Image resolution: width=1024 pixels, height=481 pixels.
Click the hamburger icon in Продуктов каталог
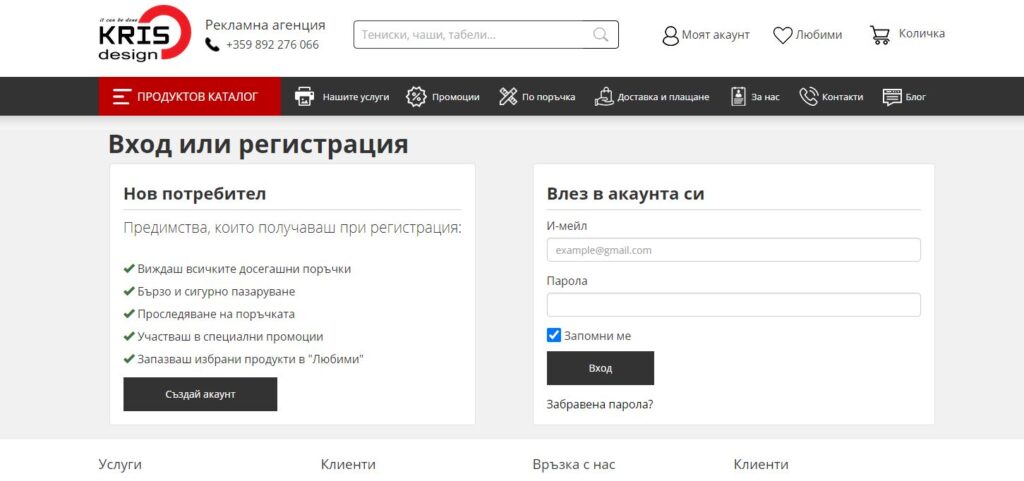pos(121,97)
